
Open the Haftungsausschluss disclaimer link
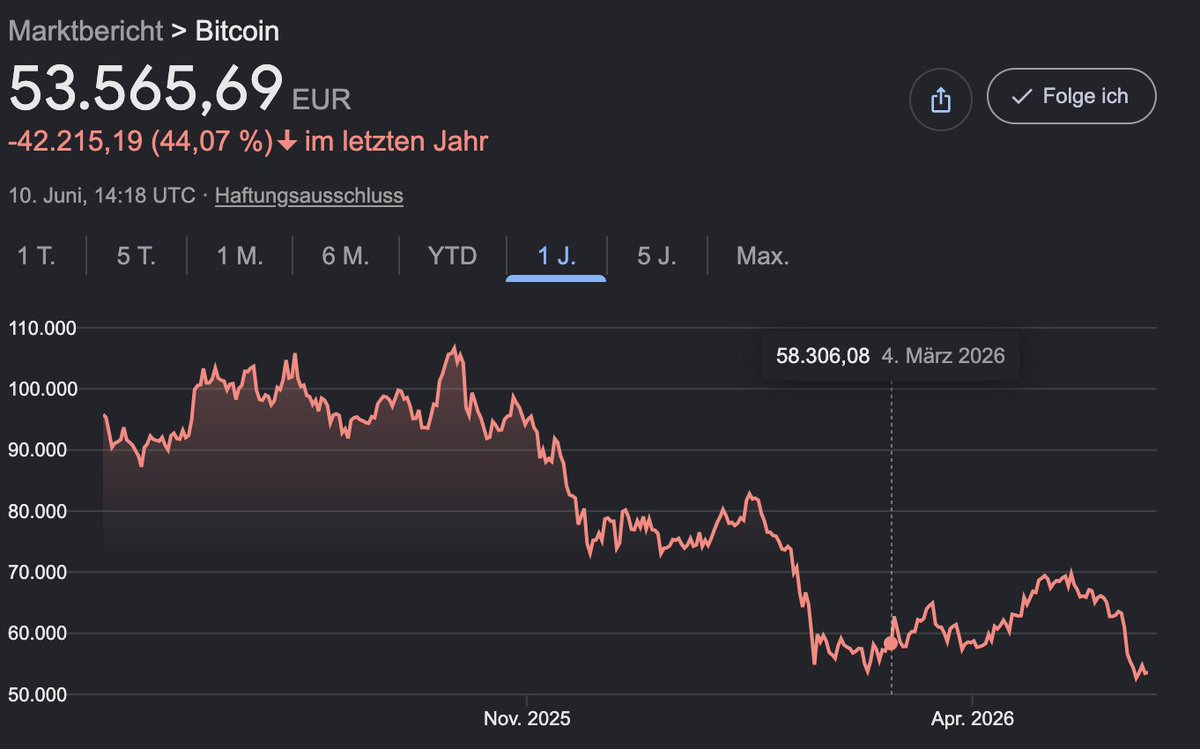click(309, 195)
